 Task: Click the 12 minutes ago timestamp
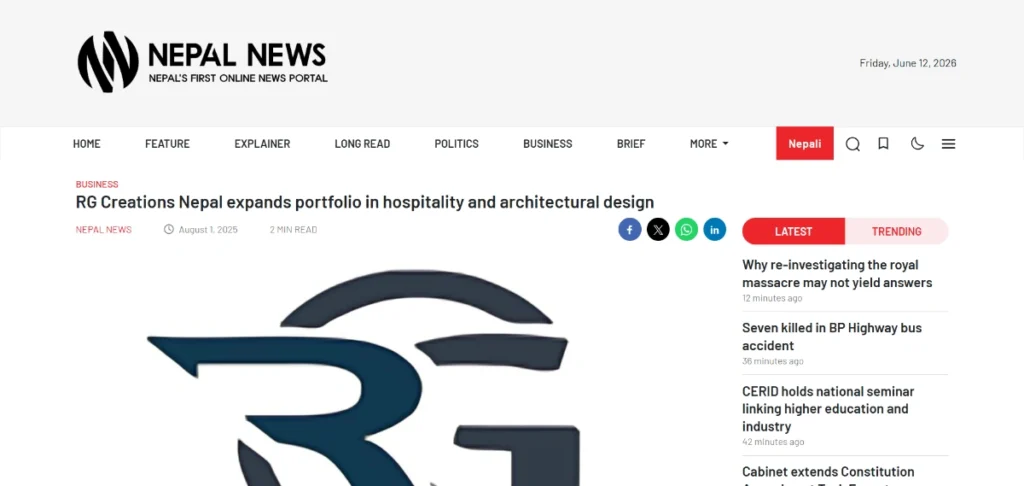coord(772,298)
